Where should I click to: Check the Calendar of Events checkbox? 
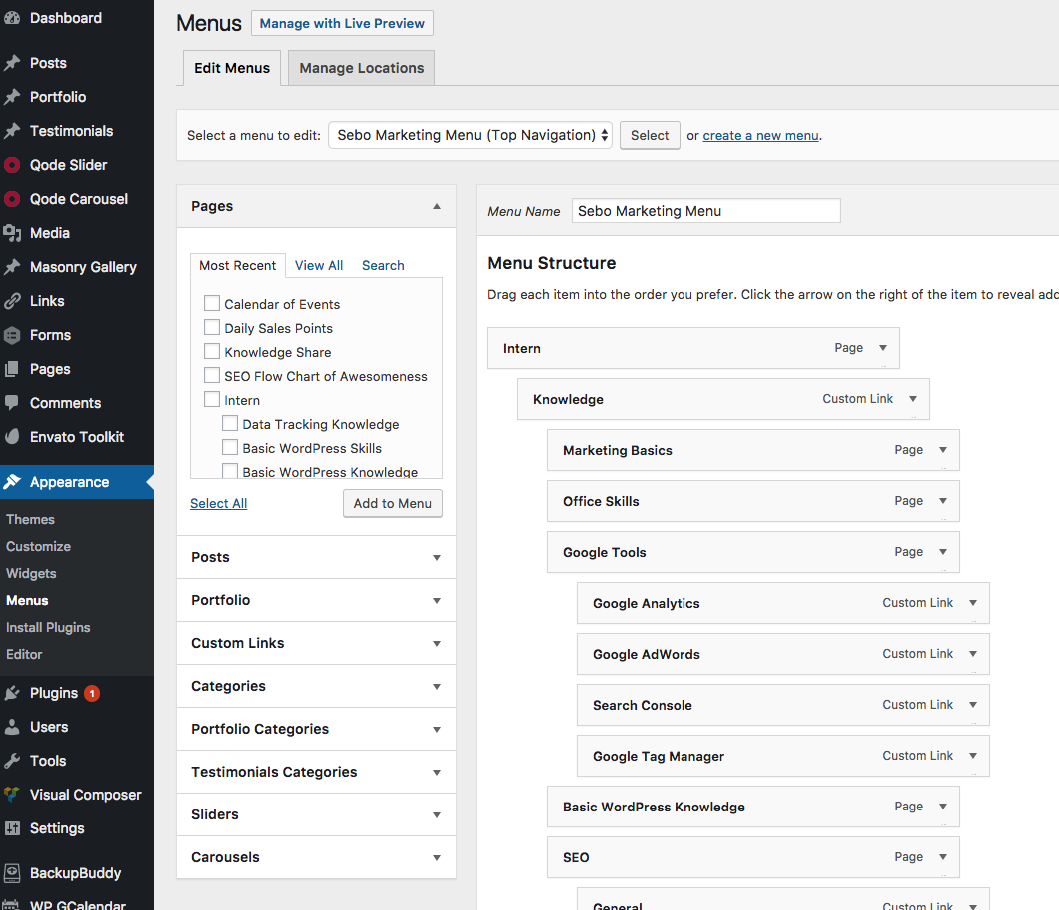pos(212,304)
